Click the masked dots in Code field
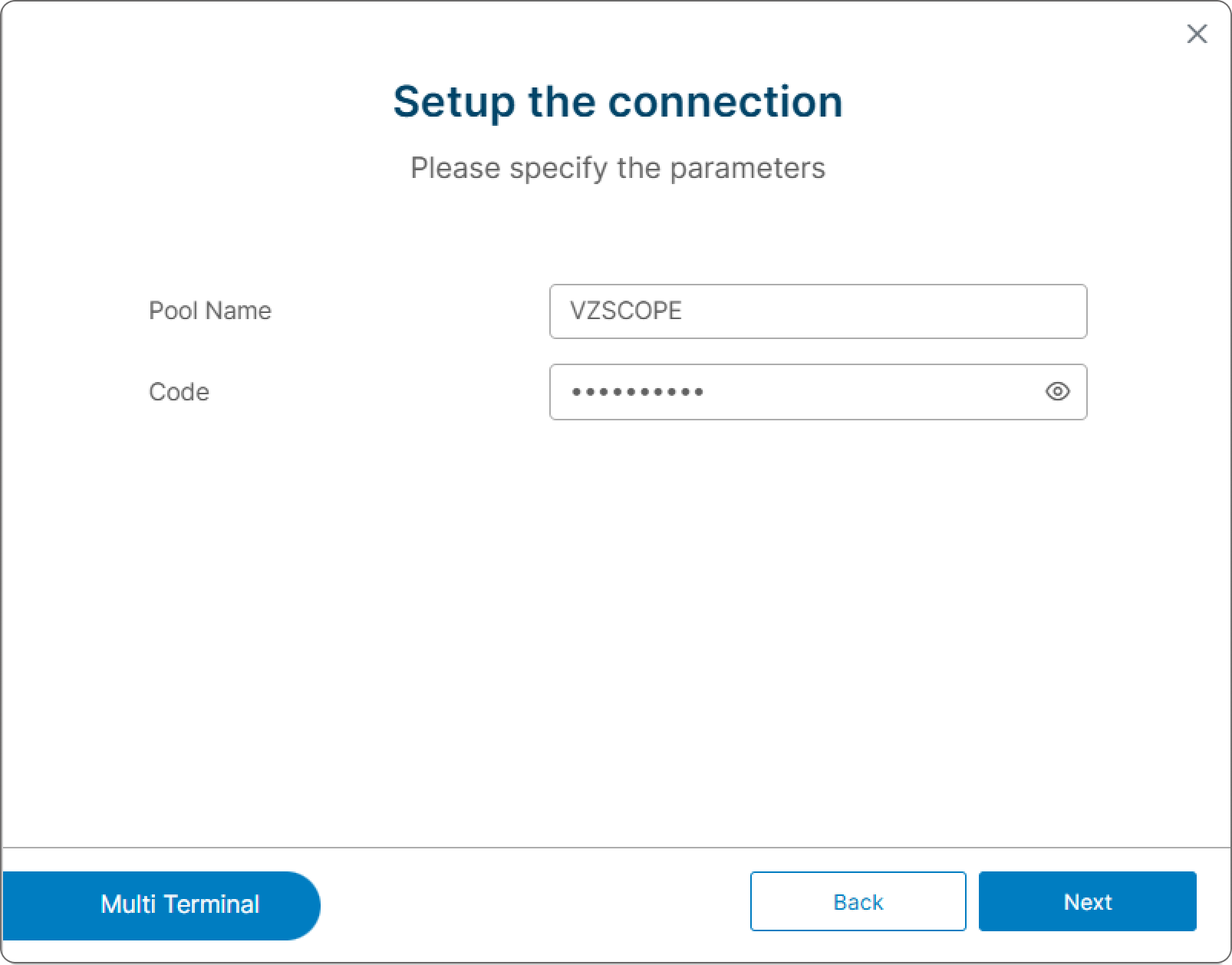The width and height of the screenshot is (1232, 965). (x=637, y=392)
